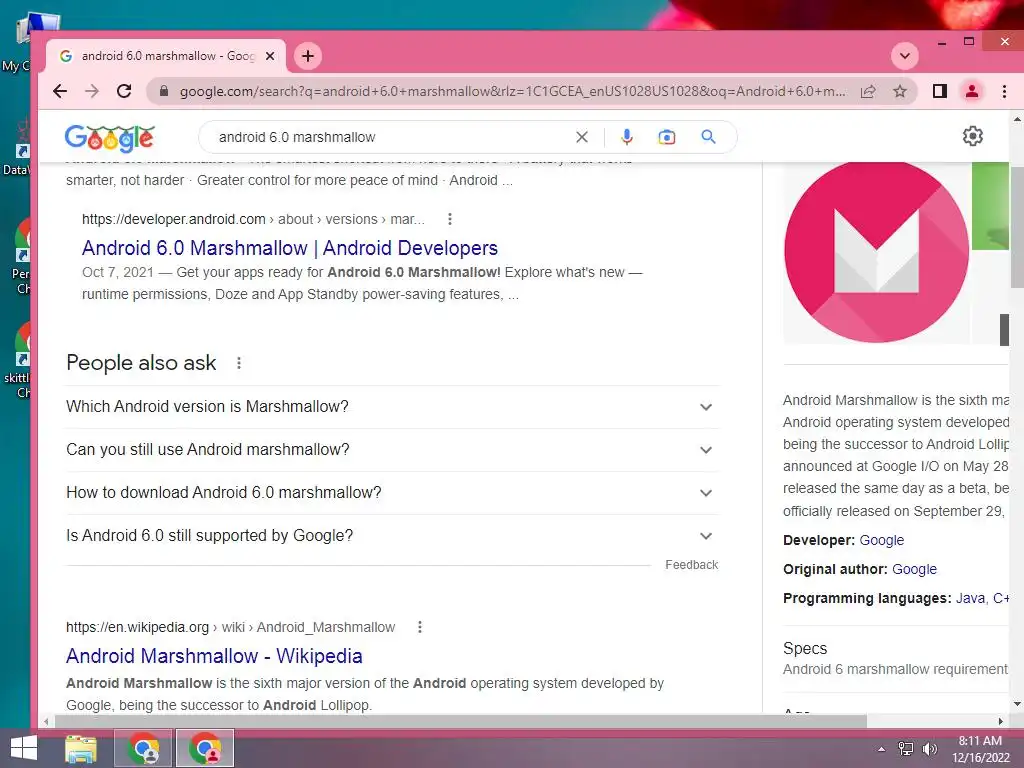Follow the Developer: Google link
This screenshot has width=1024, height=768.
click(882, 540)
